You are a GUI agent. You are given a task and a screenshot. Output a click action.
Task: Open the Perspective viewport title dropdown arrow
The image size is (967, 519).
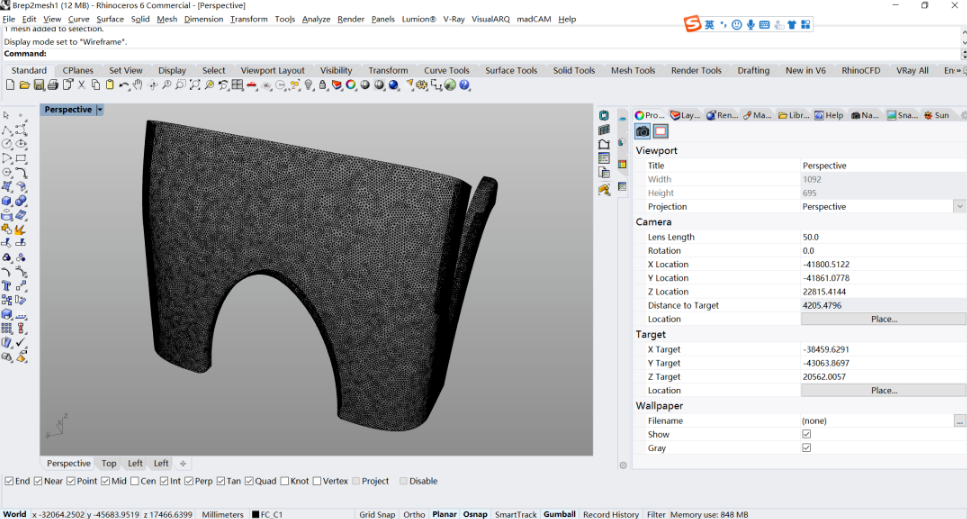[100, 110]
